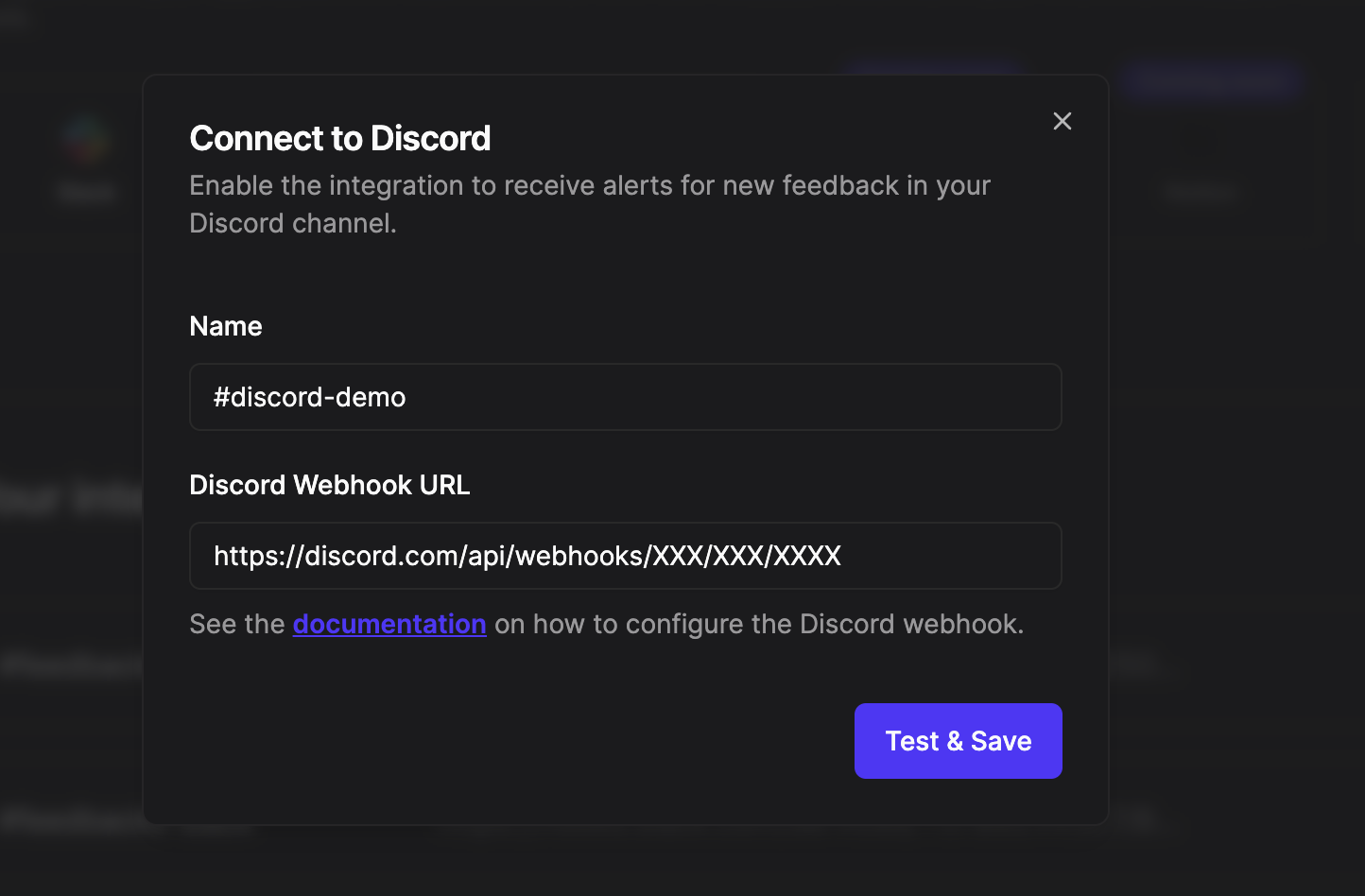The height and width of the screenshot is (896, 1365).
Task: Click the Name field label
Action: coord(226,326)
